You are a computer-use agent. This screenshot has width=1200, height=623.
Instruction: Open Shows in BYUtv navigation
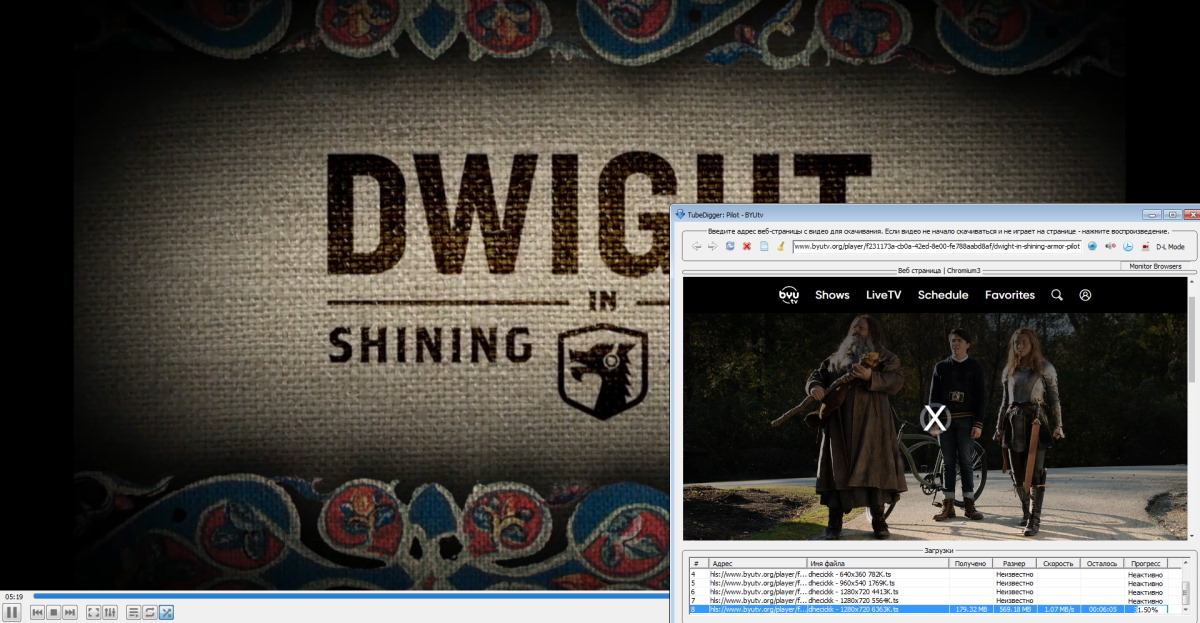832,295
